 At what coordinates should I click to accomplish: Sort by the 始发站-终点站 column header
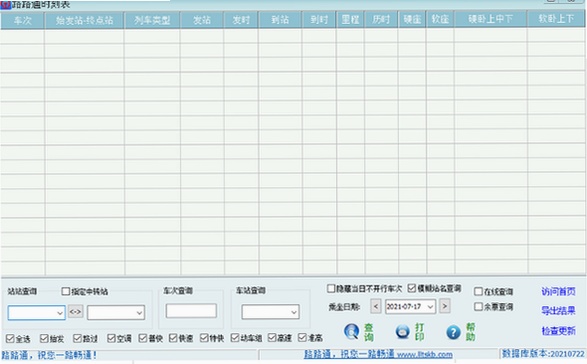[x=84, y=20]
